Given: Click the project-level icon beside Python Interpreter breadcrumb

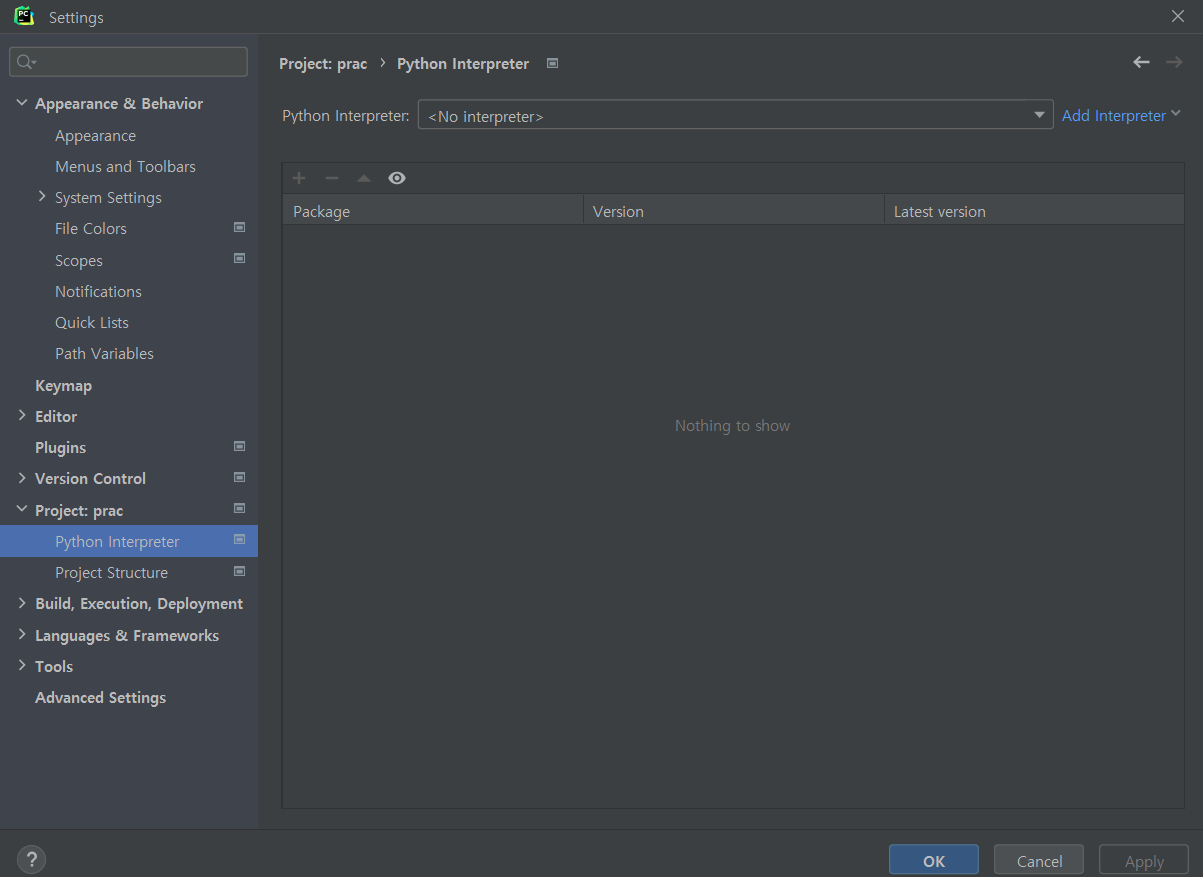Looking at the screenshot, I should (x=552, y=63).
